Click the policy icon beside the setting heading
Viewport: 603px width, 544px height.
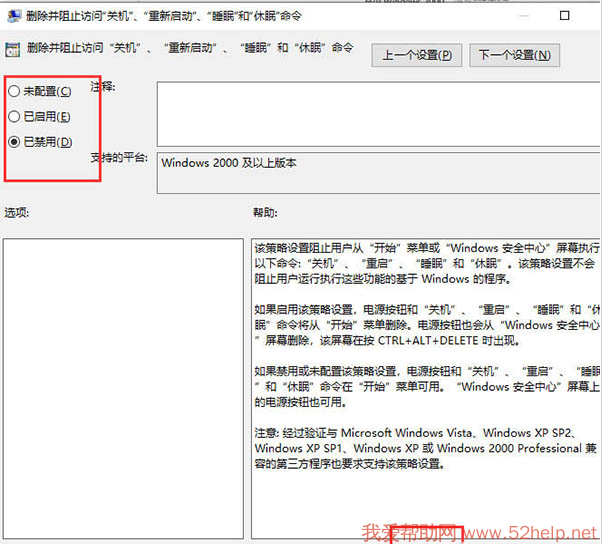pos(13,48)
